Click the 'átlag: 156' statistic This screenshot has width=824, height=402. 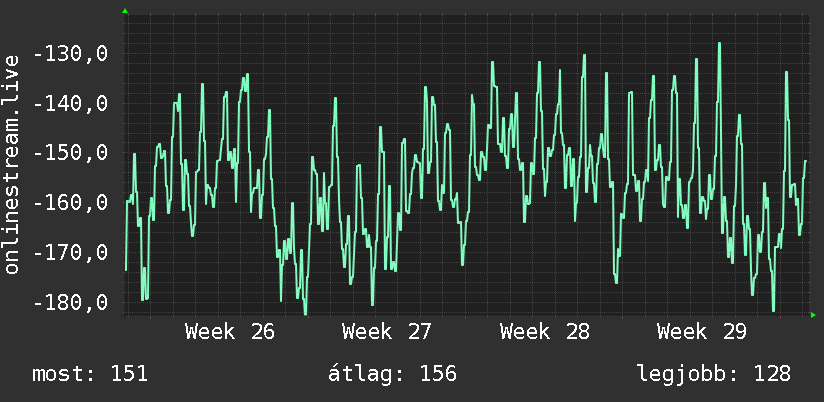392,374
